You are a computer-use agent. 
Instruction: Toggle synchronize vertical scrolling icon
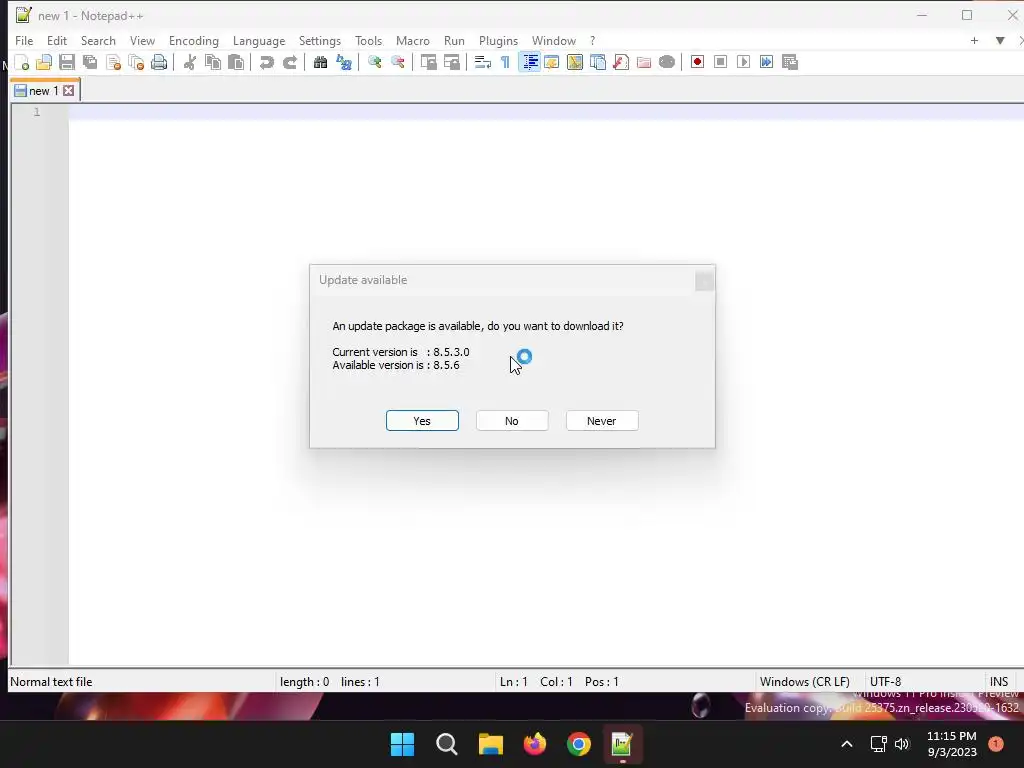coord(428,62)
